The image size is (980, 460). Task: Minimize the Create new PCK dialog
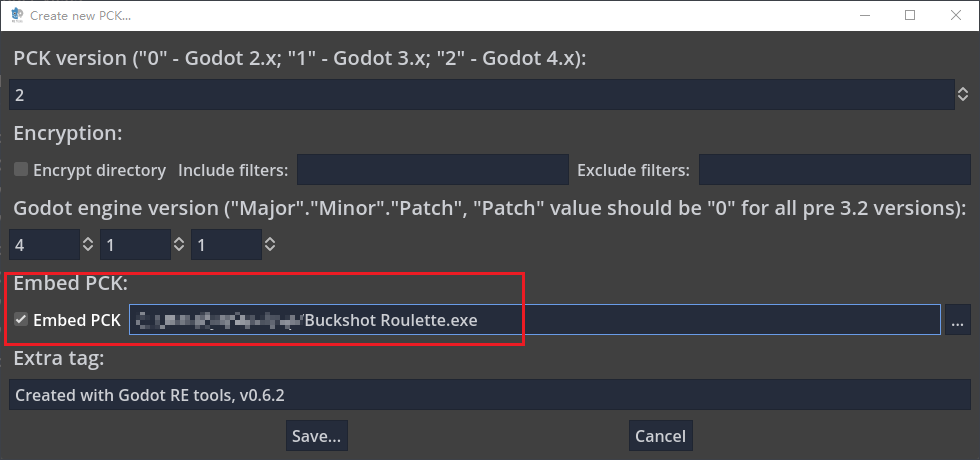tap(864, 15)
